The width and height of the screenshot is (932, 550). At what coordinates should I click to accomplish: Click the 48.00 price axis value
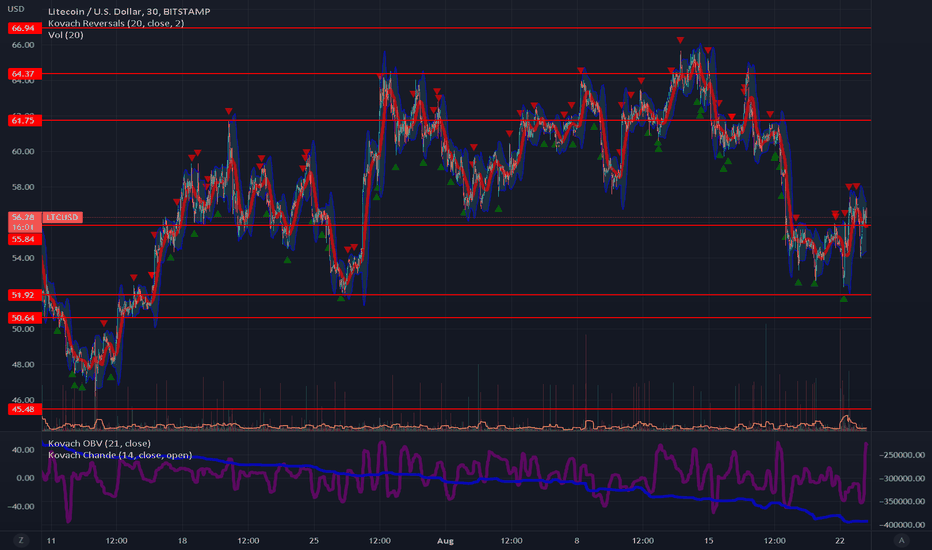(23, 364)
